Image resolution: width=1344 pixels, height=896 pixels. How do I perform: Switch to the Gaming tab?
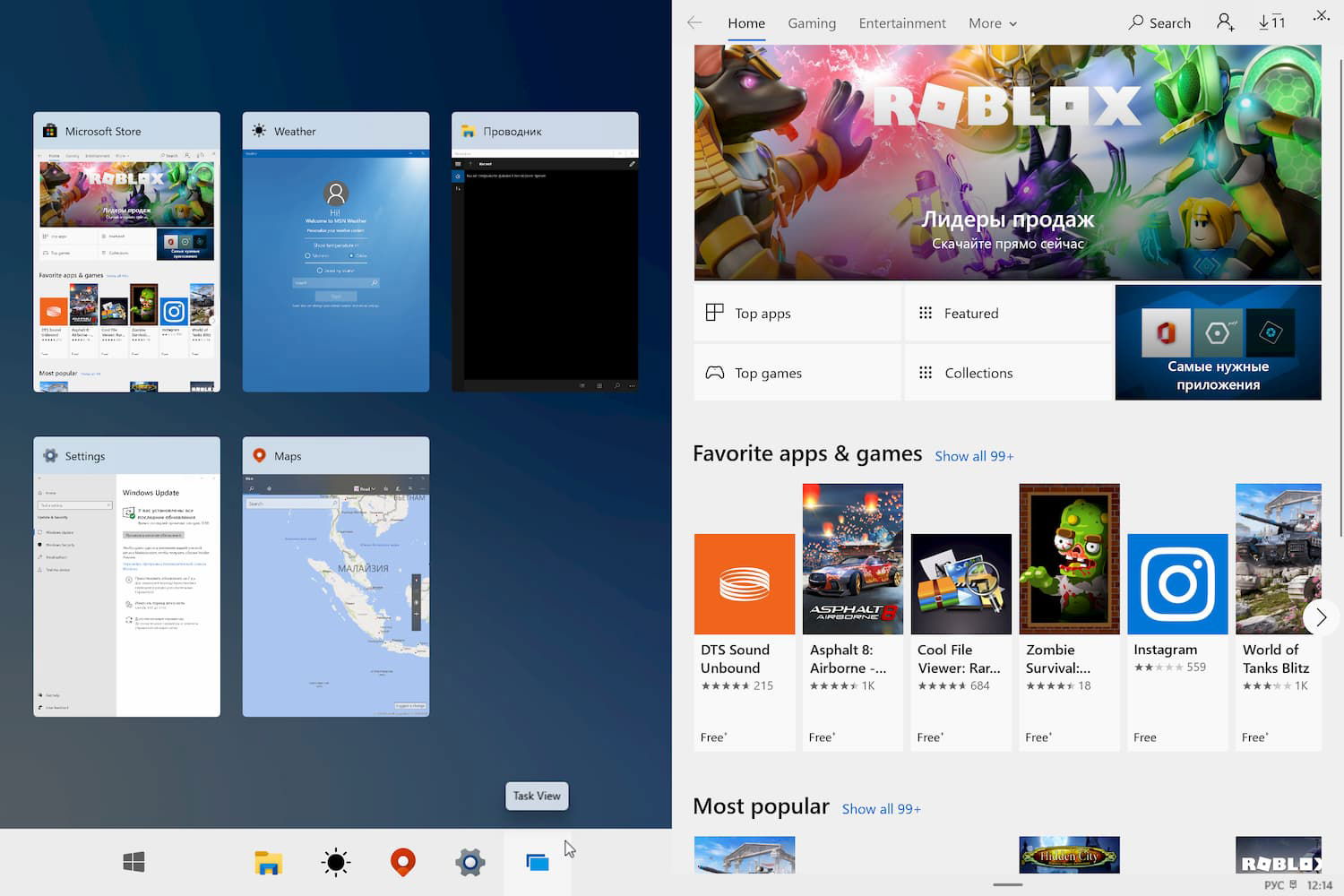coord(812,23)
